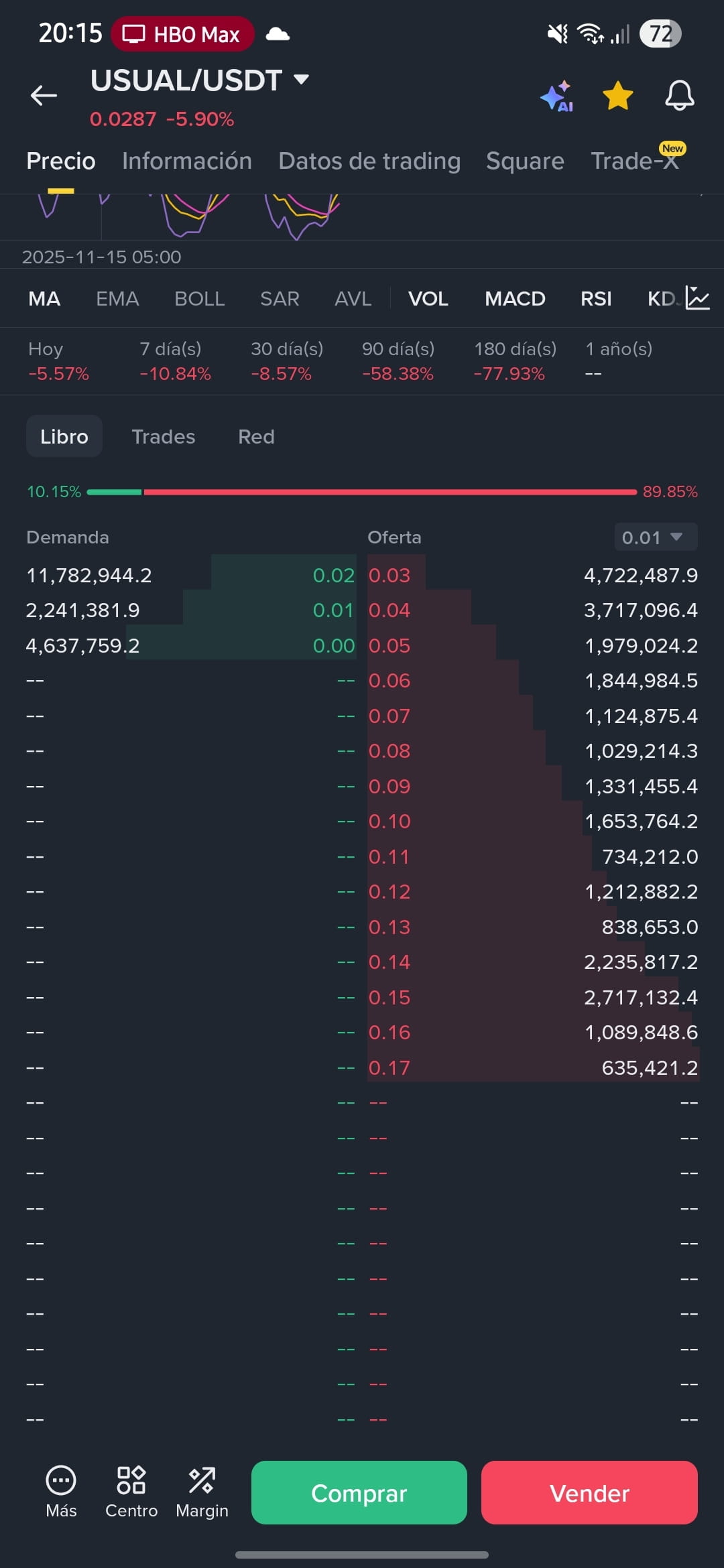
Task: Tap the Vender button
Action: coord(589,1493)
